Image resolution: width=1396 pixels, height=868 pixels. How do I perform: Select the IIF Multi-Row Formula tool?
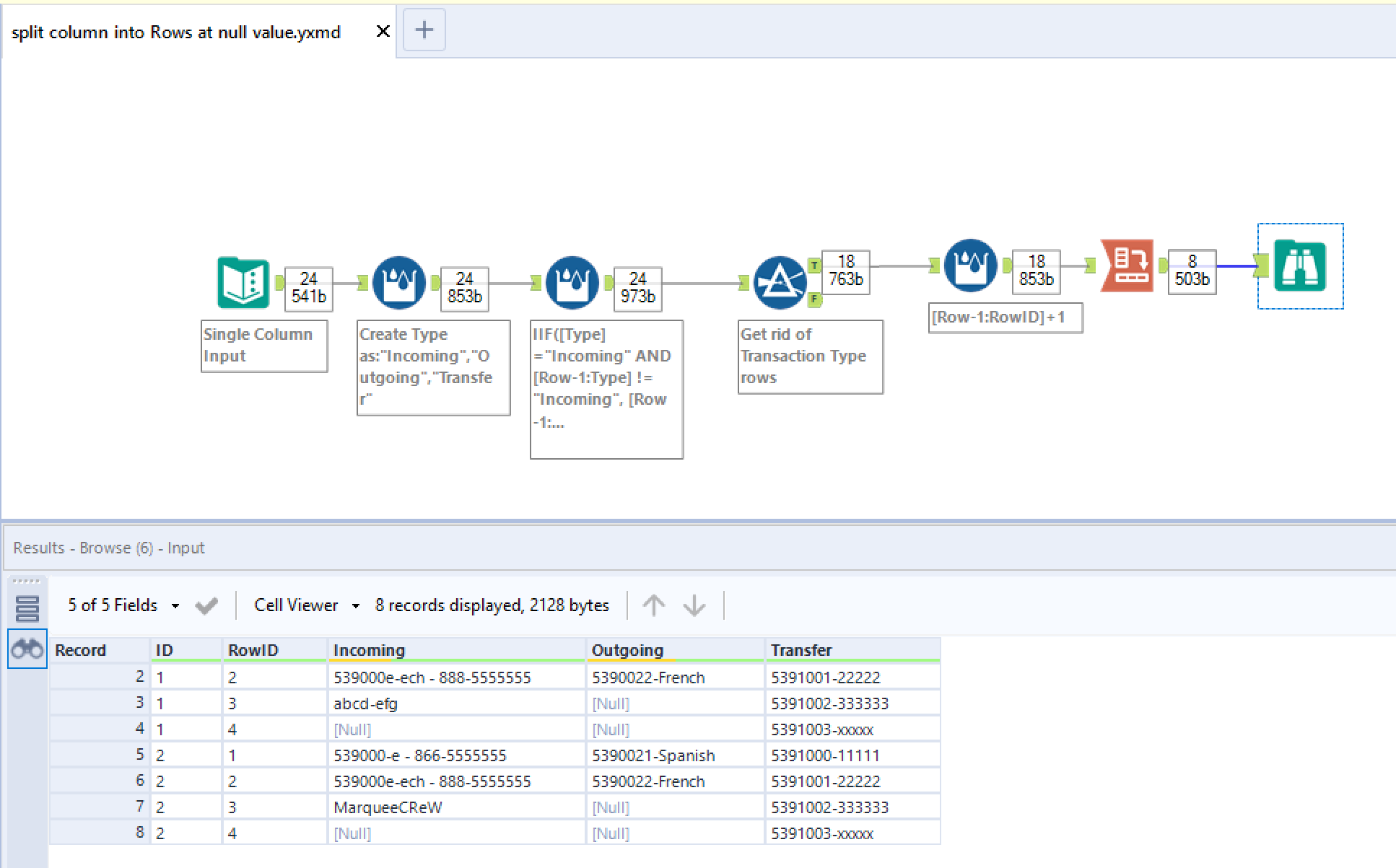(572, 283)
